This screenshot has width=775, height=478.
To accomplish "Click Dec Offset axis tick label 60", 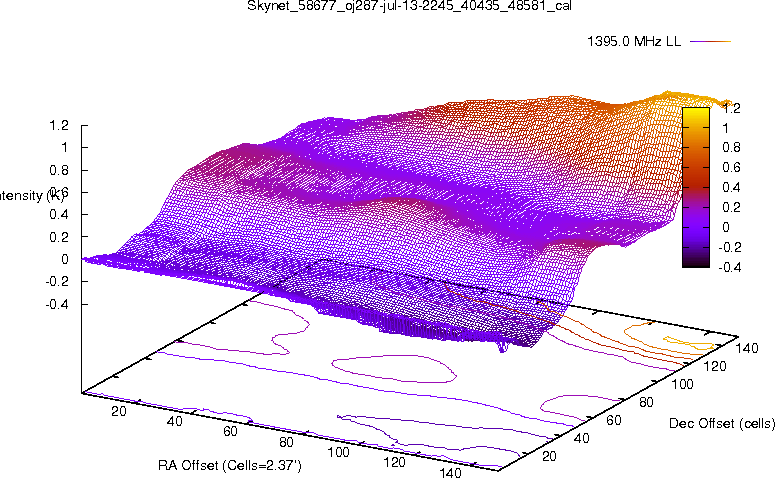I will [614, 420].
